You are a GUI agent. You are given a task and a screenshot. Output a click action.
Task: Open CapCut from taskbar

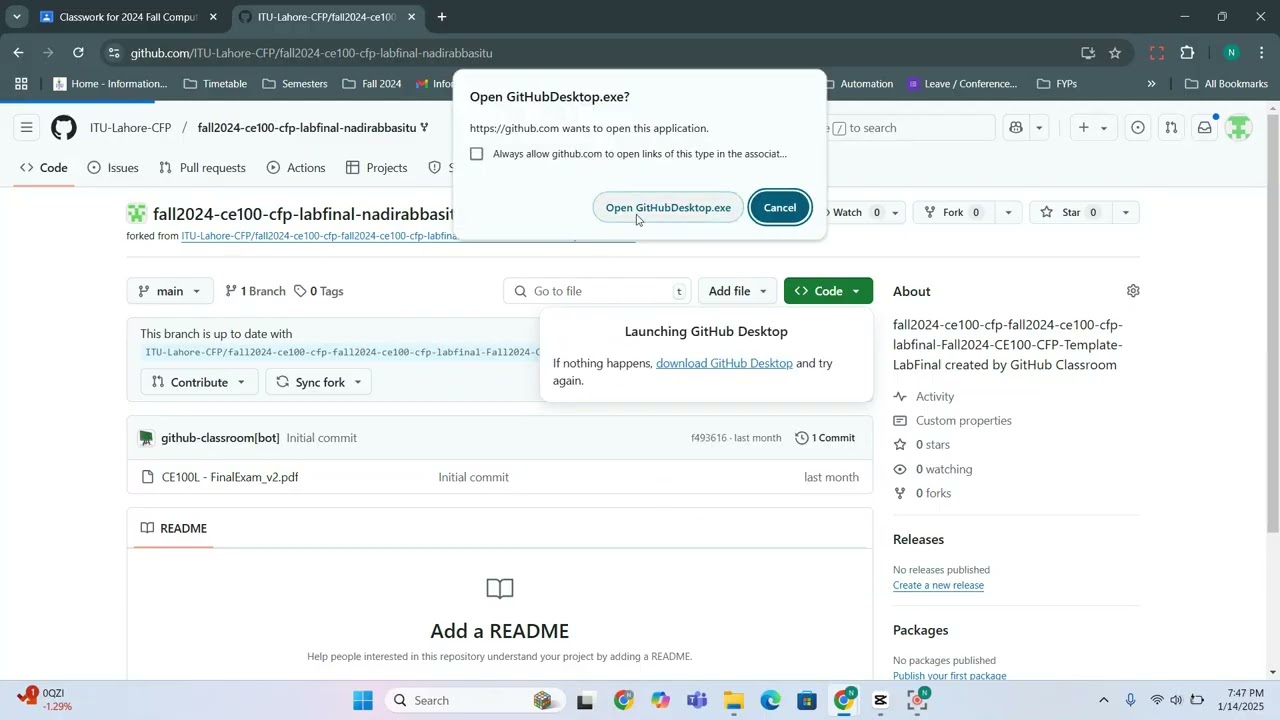click(881, 700)
